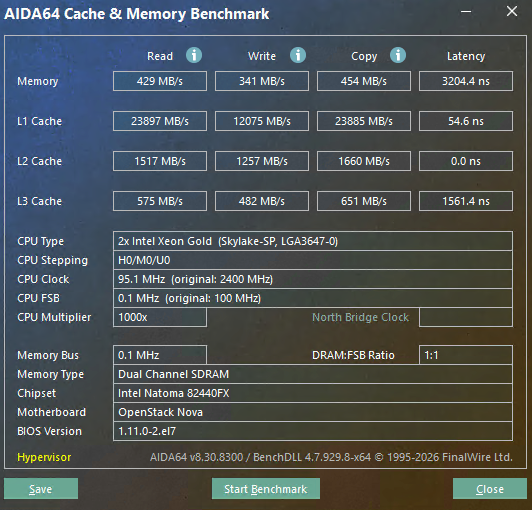Click the Read info icon
Screen dimensions: 532x510
194,55
